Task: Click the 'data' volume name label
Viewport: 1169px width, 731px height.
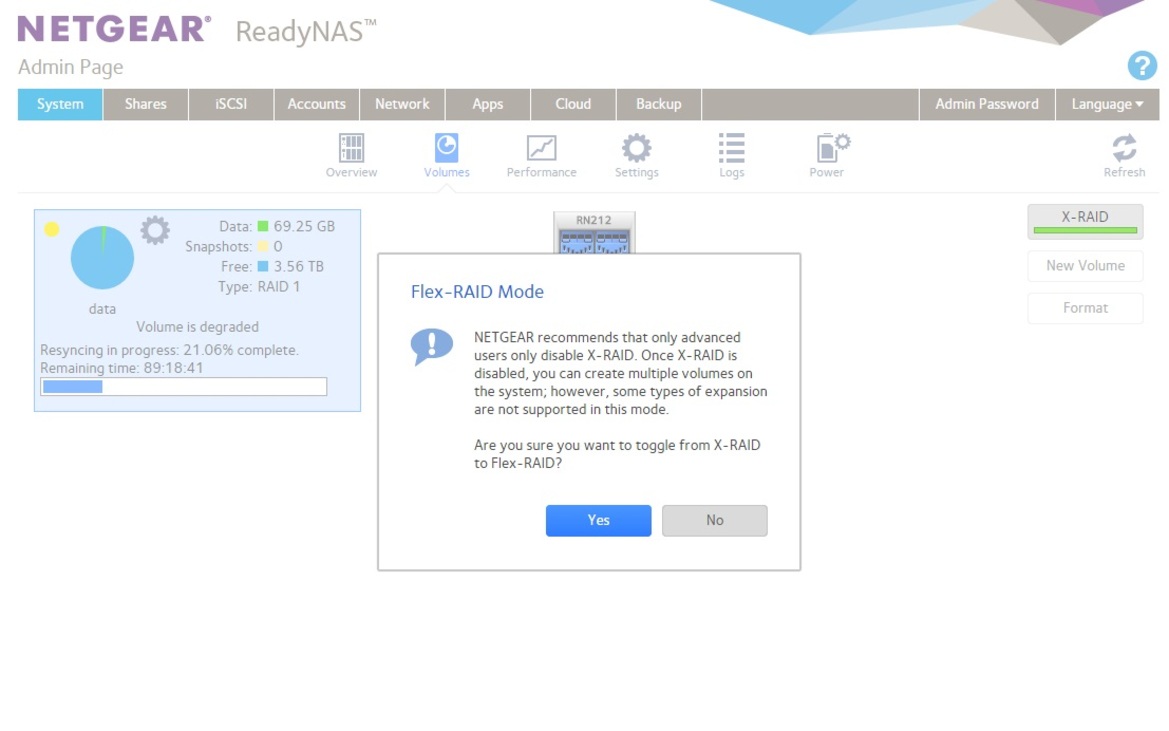Action: (102, 308)
